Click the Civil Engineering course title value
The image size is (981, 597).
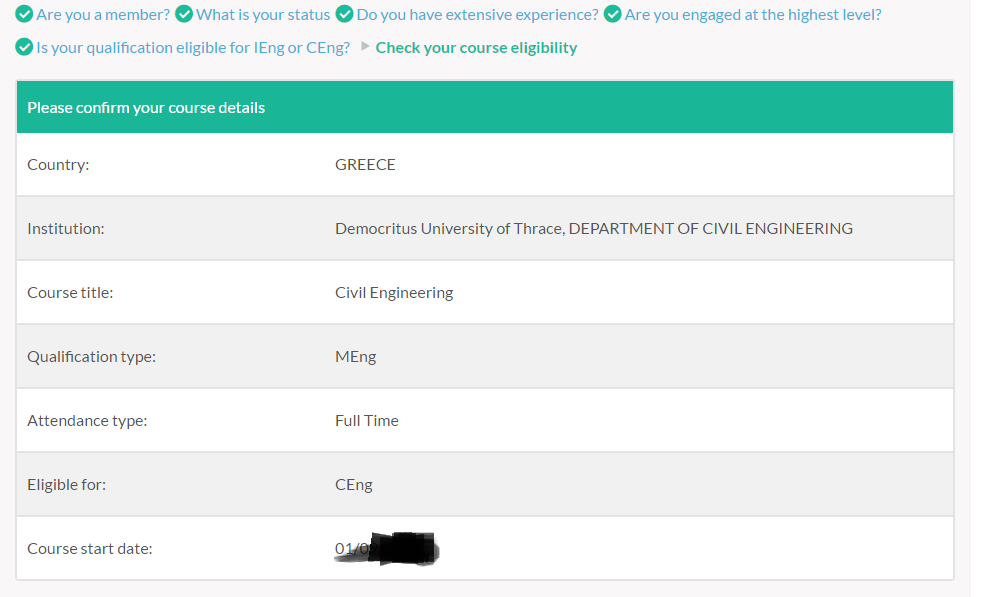(394, 293)
